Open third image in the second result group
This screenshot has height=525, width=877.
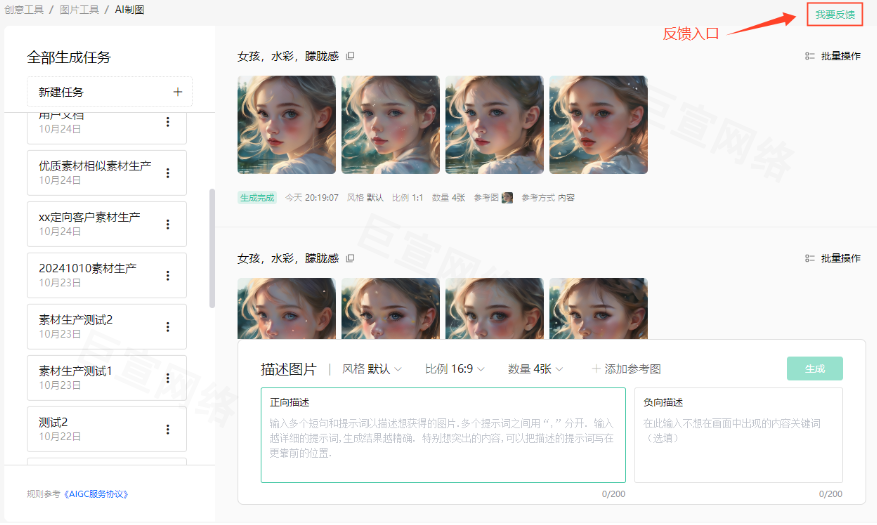tap(494, 309)
